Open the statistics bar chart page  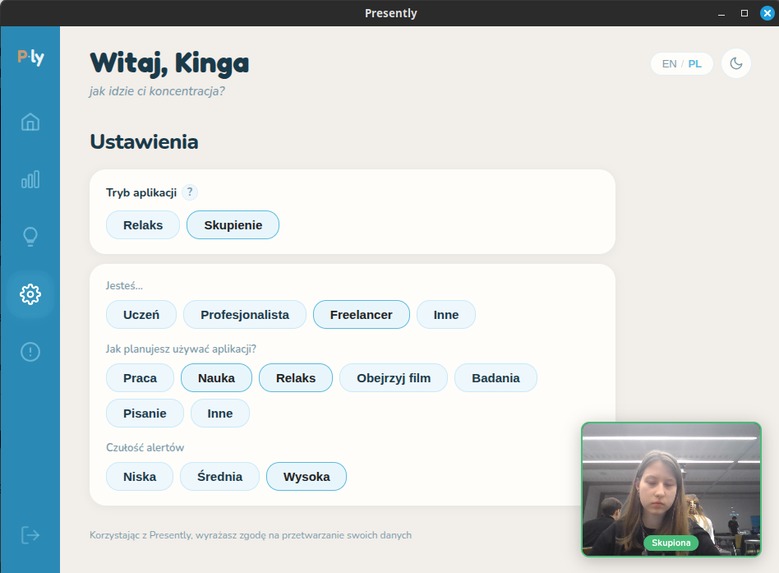pyautogui.click(x=30, y=179)
